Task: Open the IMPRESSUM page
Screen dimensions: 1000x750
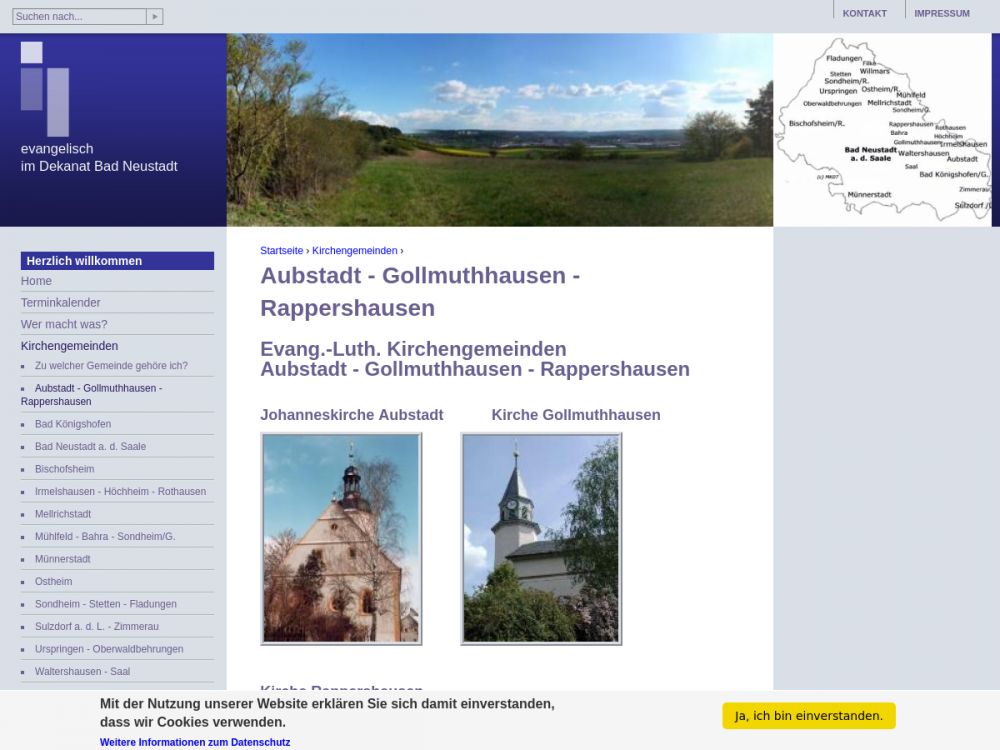Action: coord(941,14)
